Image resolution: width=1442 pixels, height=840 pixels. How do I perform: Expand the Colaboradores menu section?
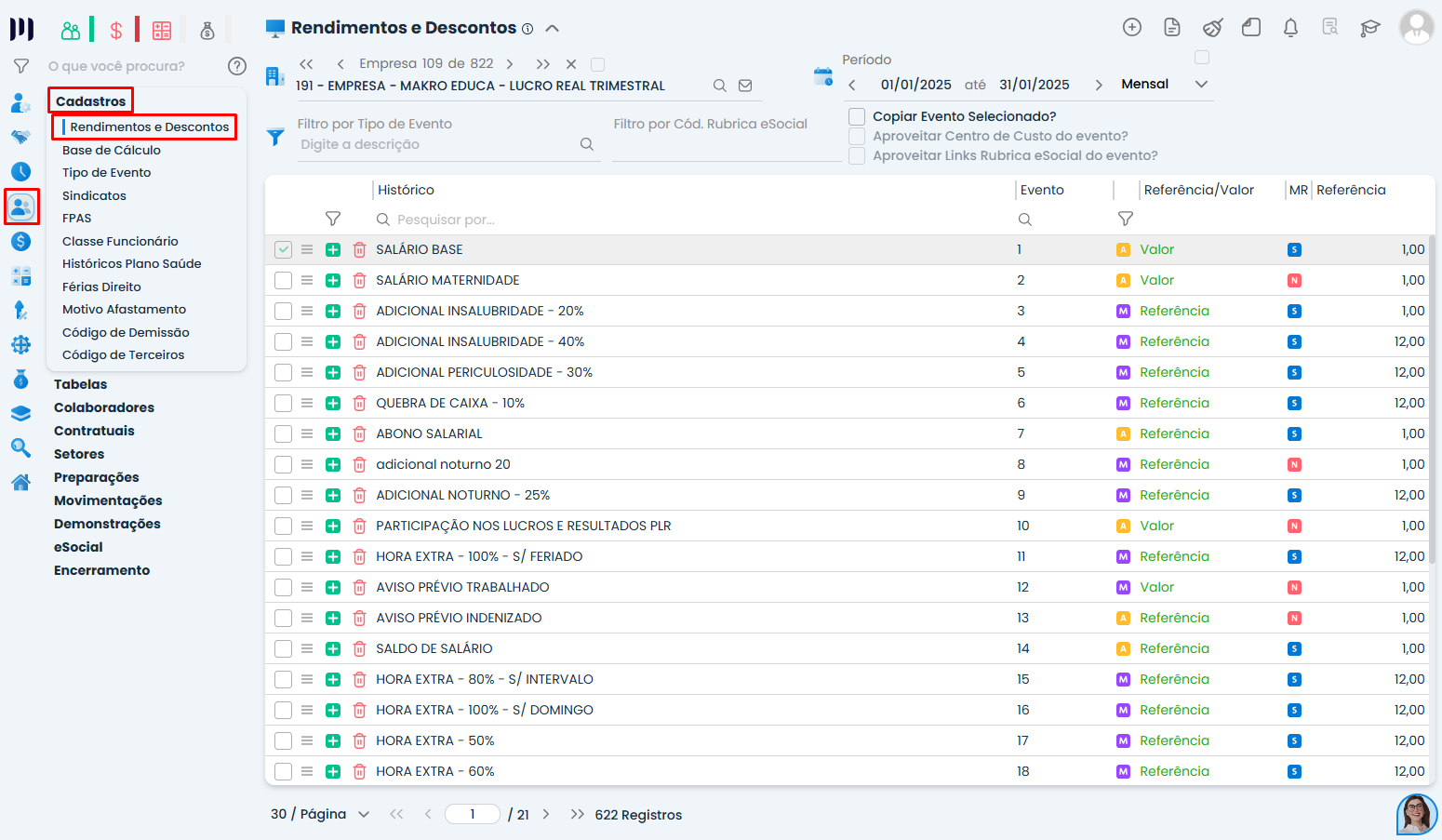tap(104, 407)
